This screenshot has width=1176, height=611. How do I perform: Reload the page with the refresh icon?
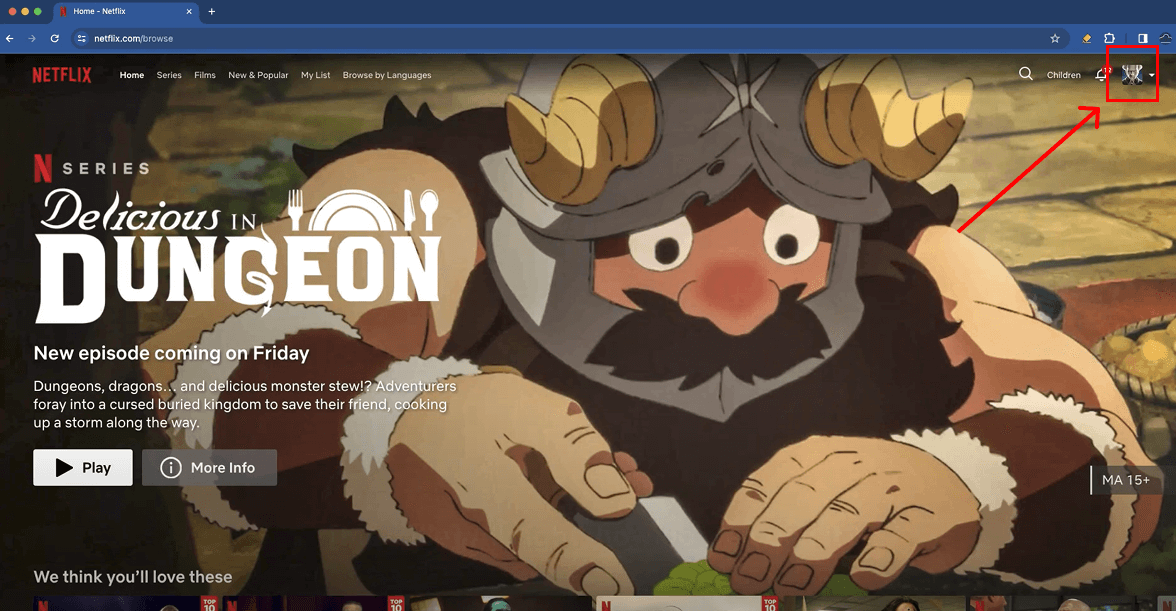coord(53,38)
